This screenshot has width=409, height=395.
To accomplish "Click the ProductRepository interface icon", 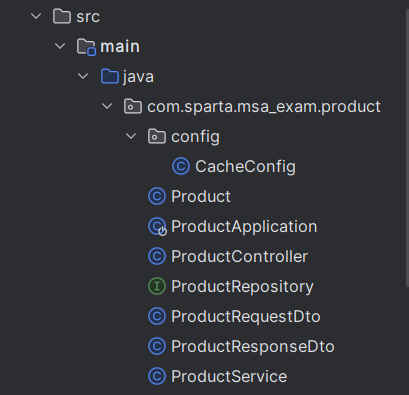I will (157, 286).
